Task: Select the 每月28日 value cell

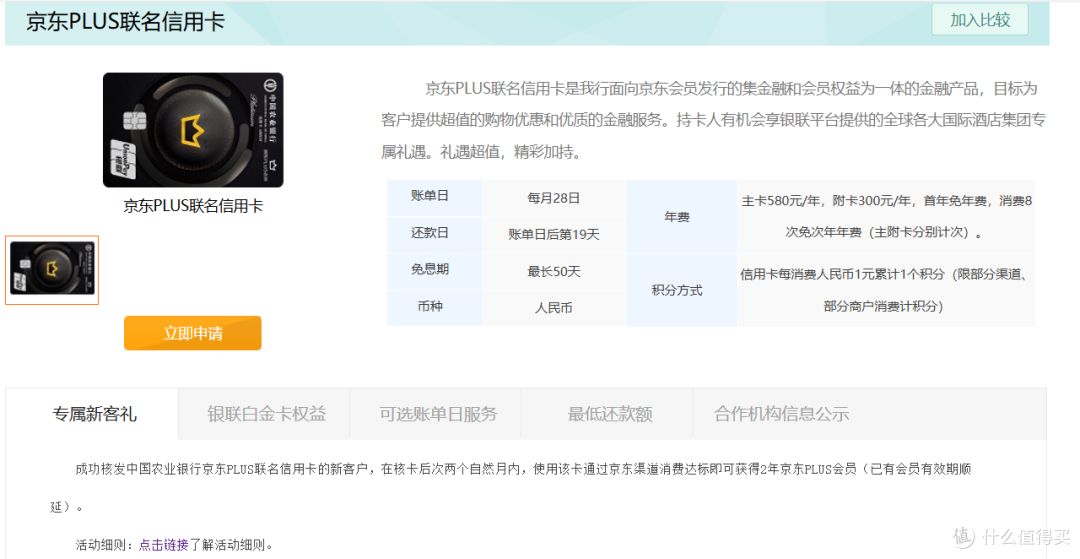Action: (x=554, y=198)
